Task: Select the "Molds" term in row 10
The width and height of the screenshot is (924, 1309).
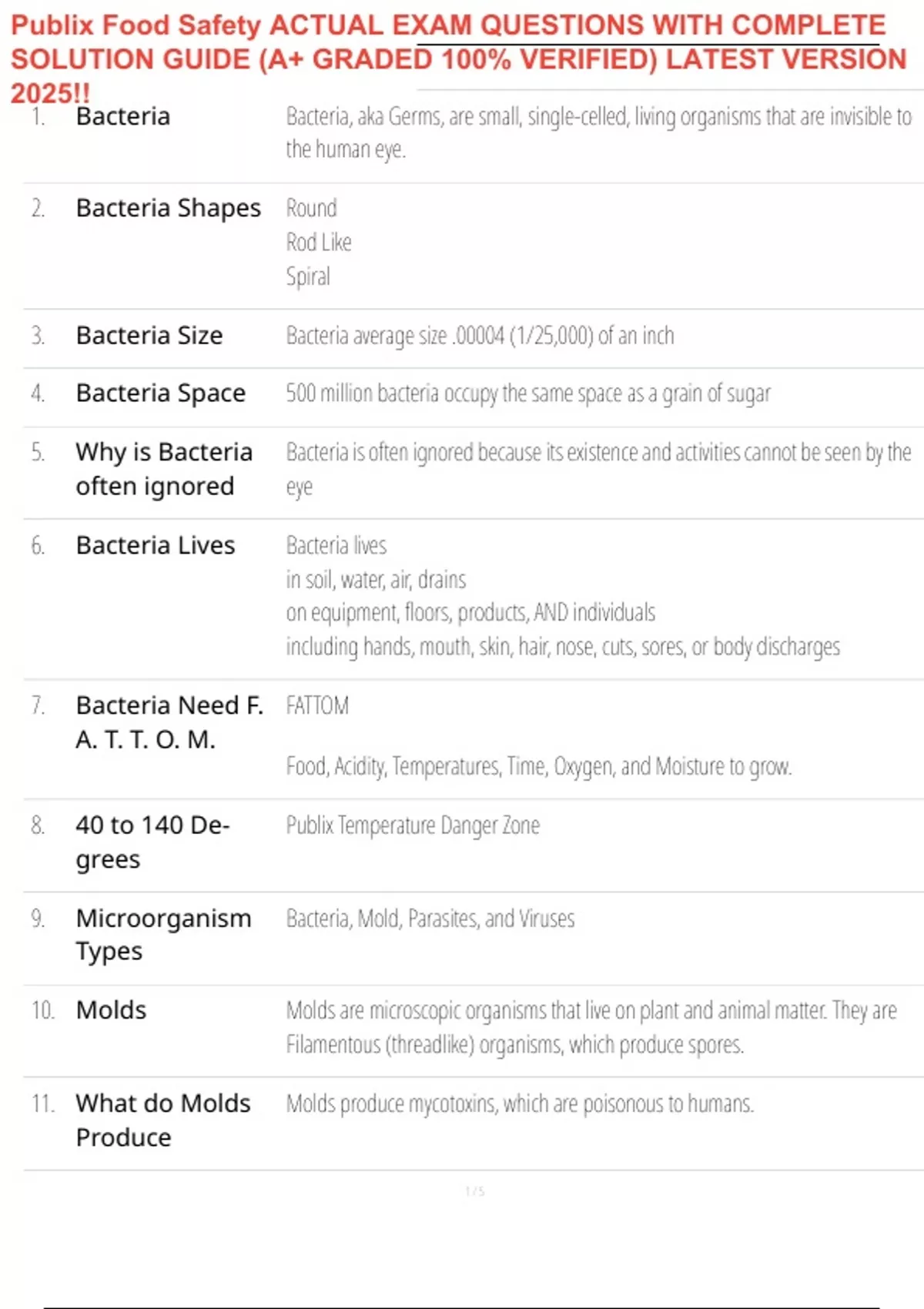Action: [x=111, y=1010]
